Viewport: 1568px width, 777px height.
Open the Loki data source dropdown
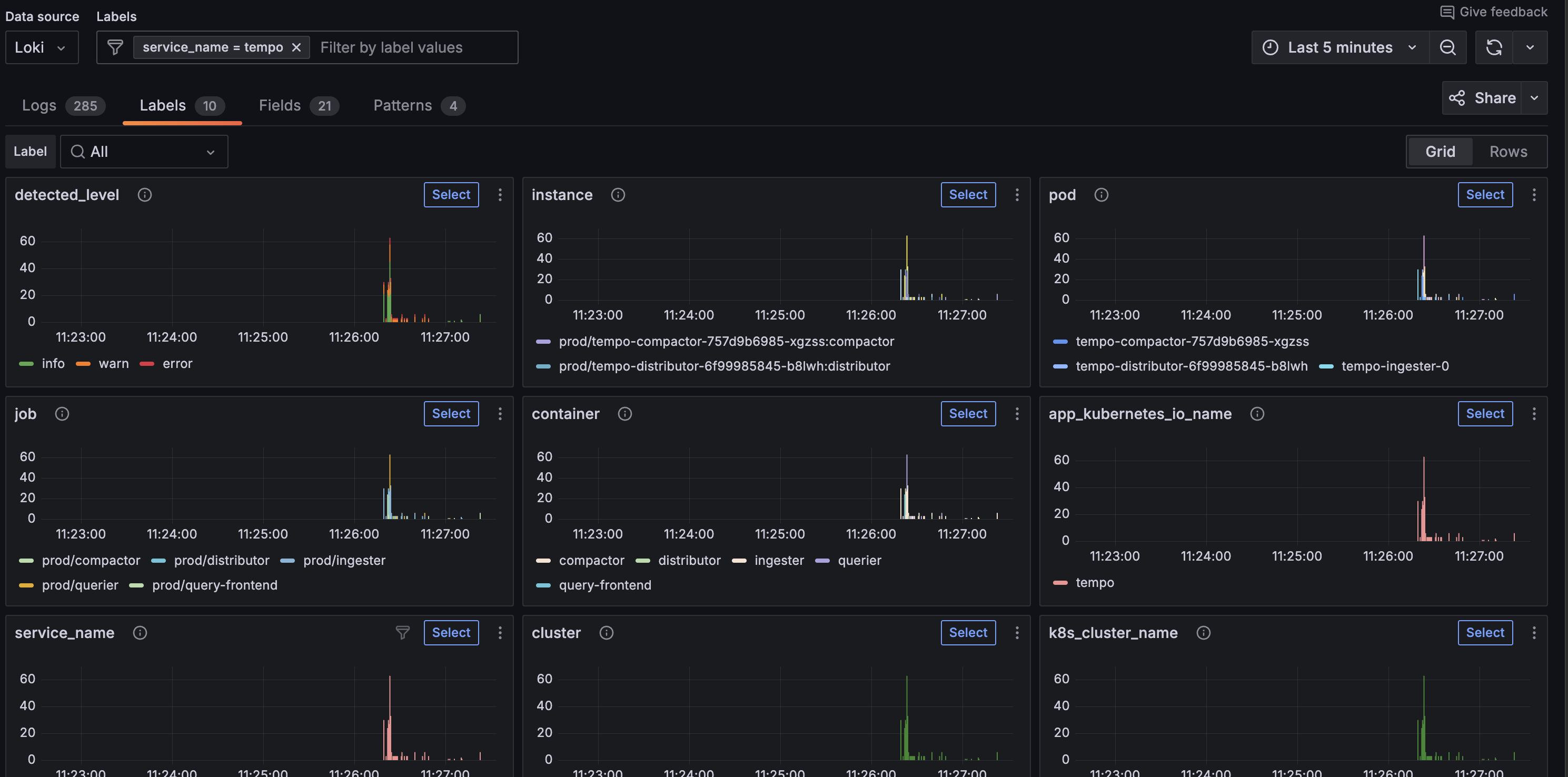click(42, 47)
